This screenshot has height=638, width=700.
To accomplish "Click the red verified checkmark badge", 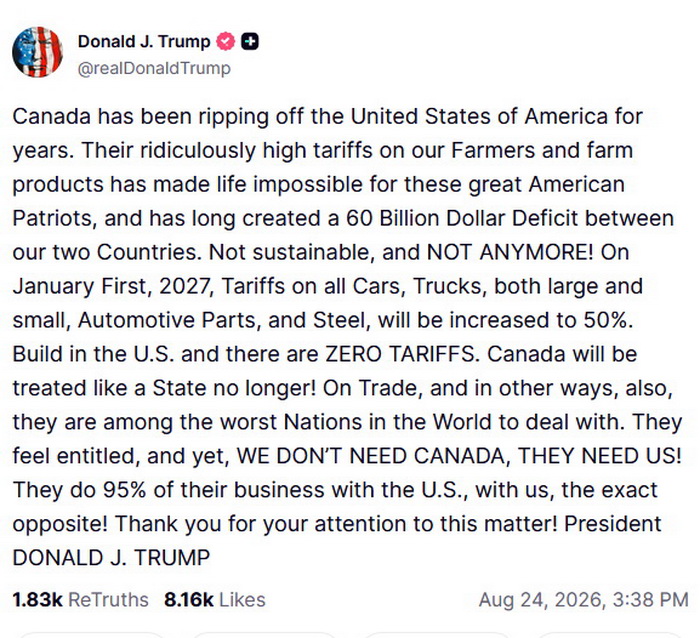I will [x=226, y=42].
